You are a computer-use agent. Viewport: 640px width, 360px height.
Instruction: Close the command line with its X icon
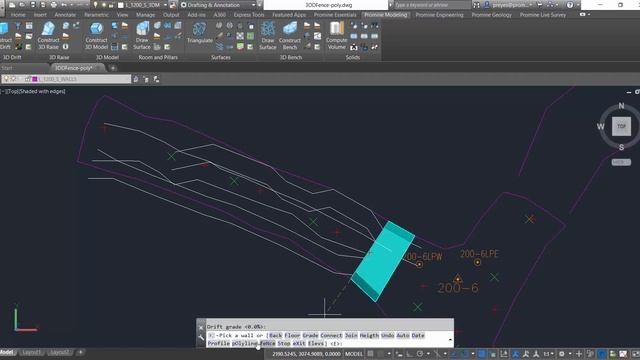click(201, 327)
